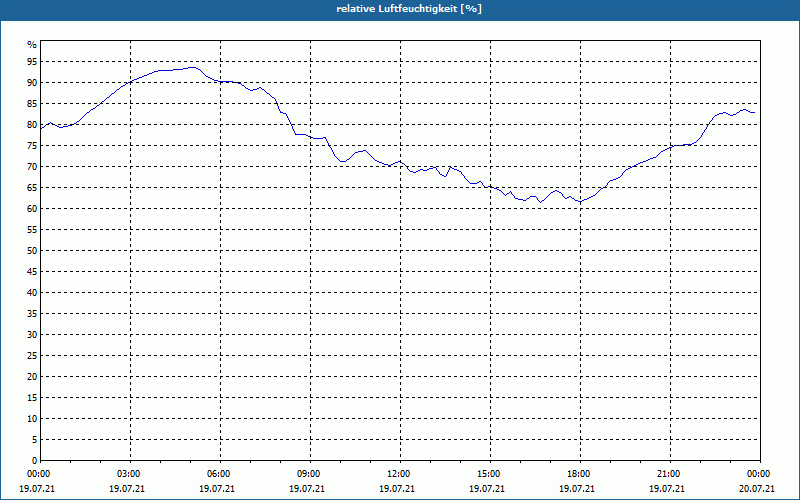Select the y-axis label '55'
This screenshot has height=500, width=800.
32,230
